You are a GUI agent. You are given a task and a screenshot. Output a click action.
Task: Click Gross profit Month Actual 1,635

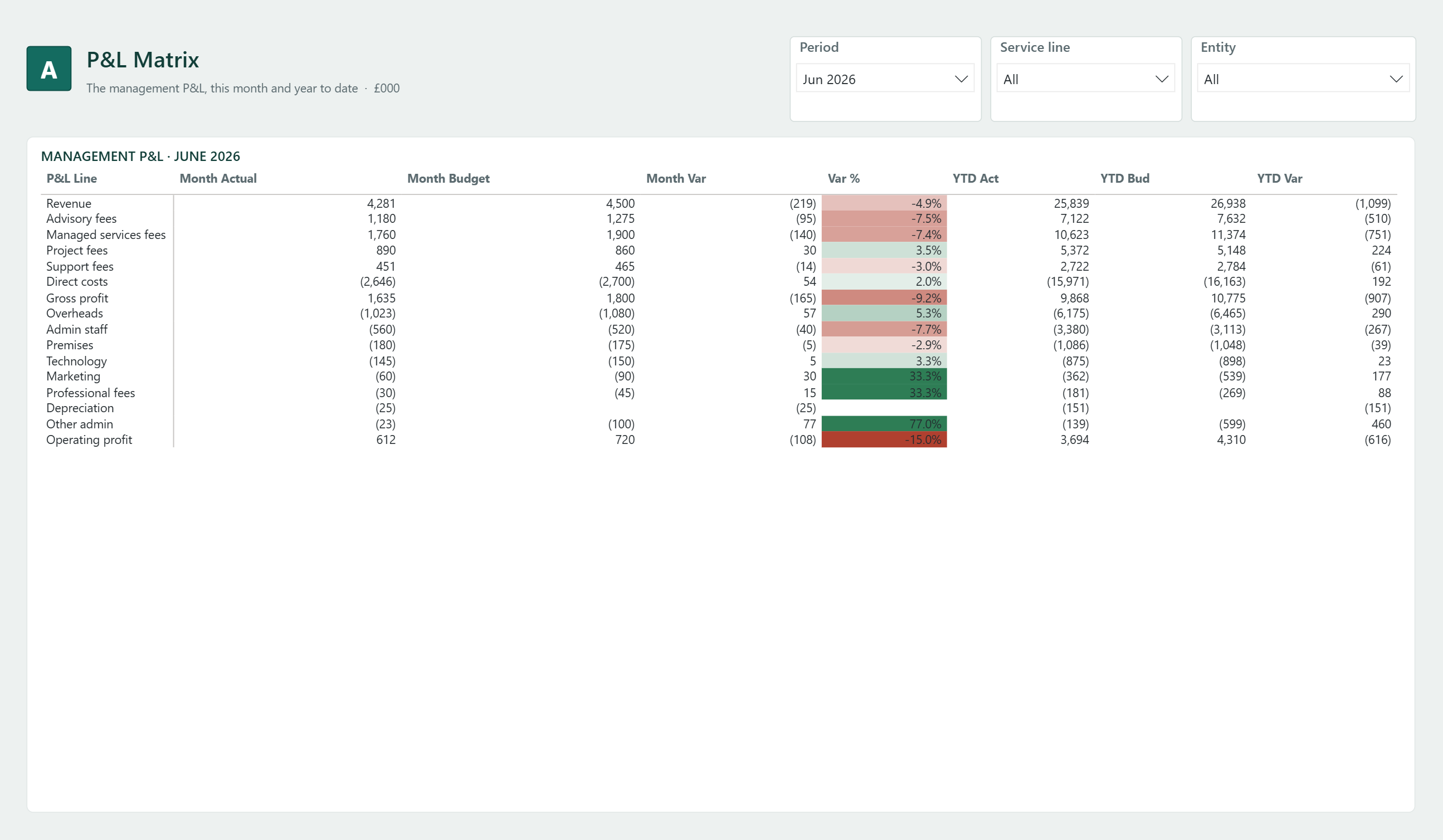click(381, 298)
